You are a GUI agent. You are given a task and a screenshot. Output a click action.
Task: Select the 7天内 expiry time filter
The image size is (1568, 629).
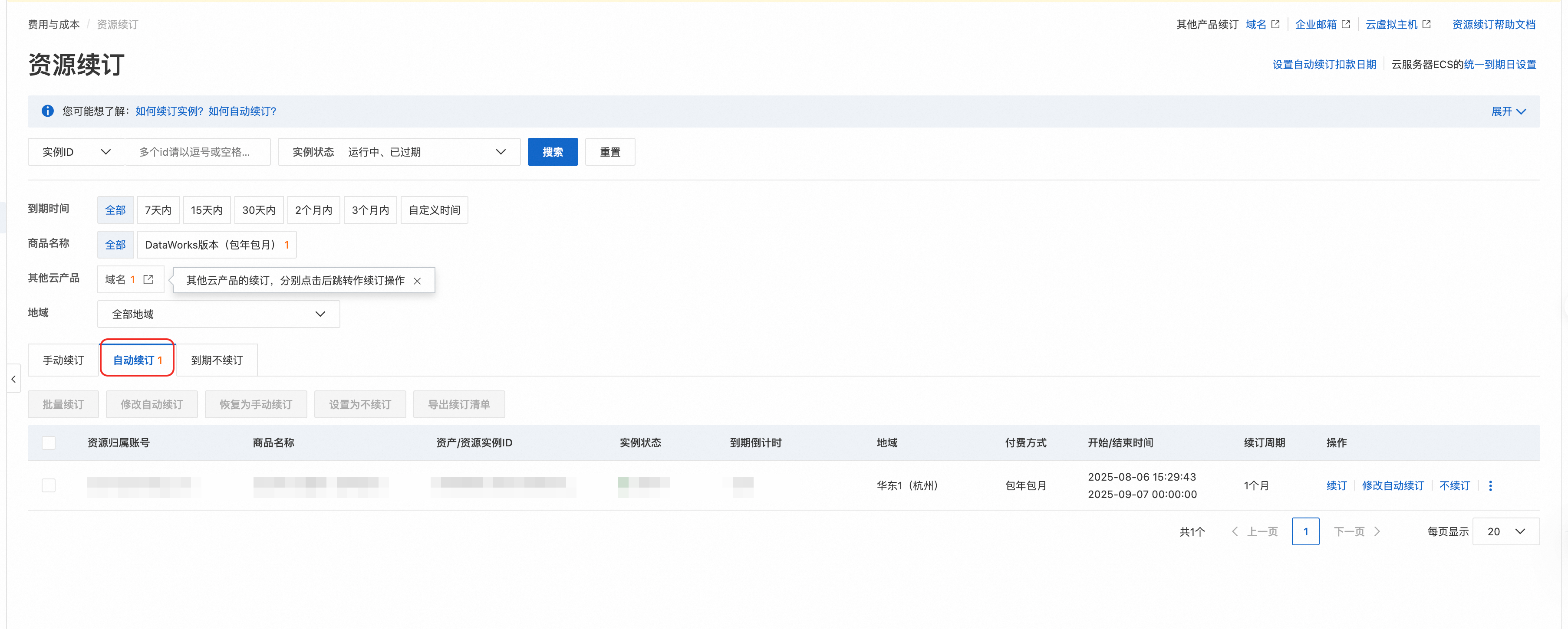158,210
